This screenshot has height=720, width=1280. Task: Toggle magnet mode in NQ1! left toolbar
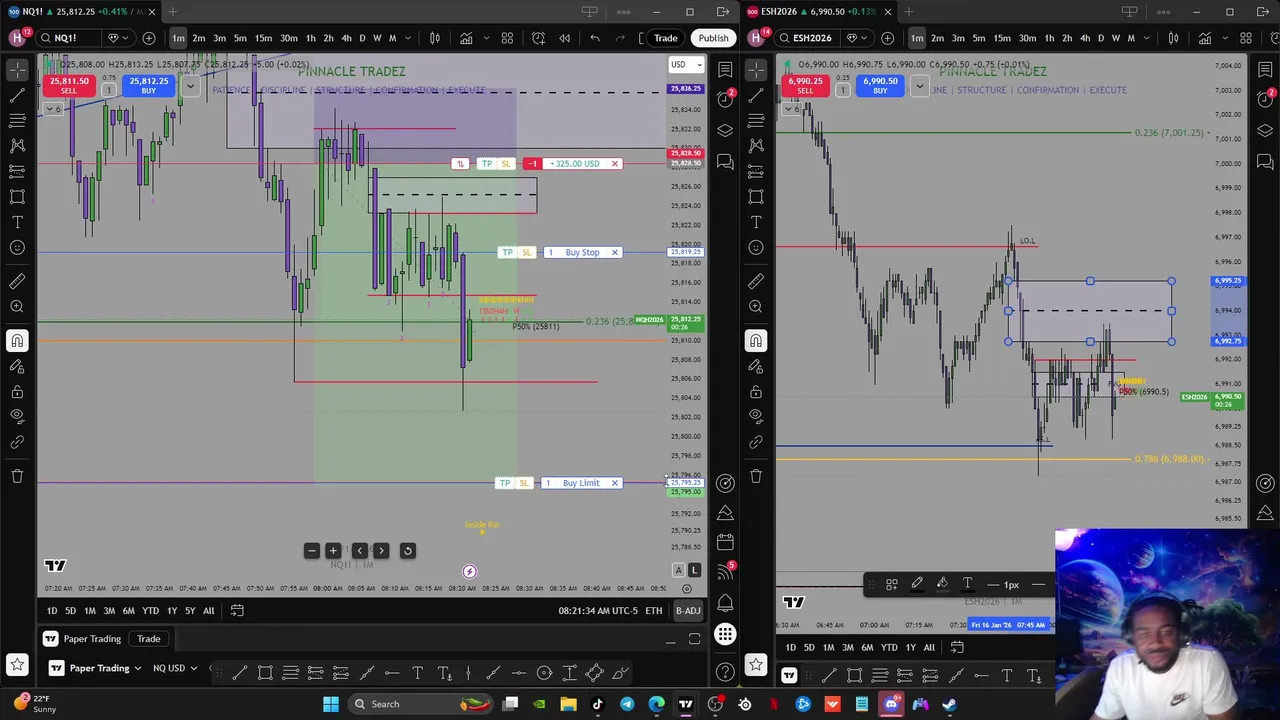pos(17,341)
